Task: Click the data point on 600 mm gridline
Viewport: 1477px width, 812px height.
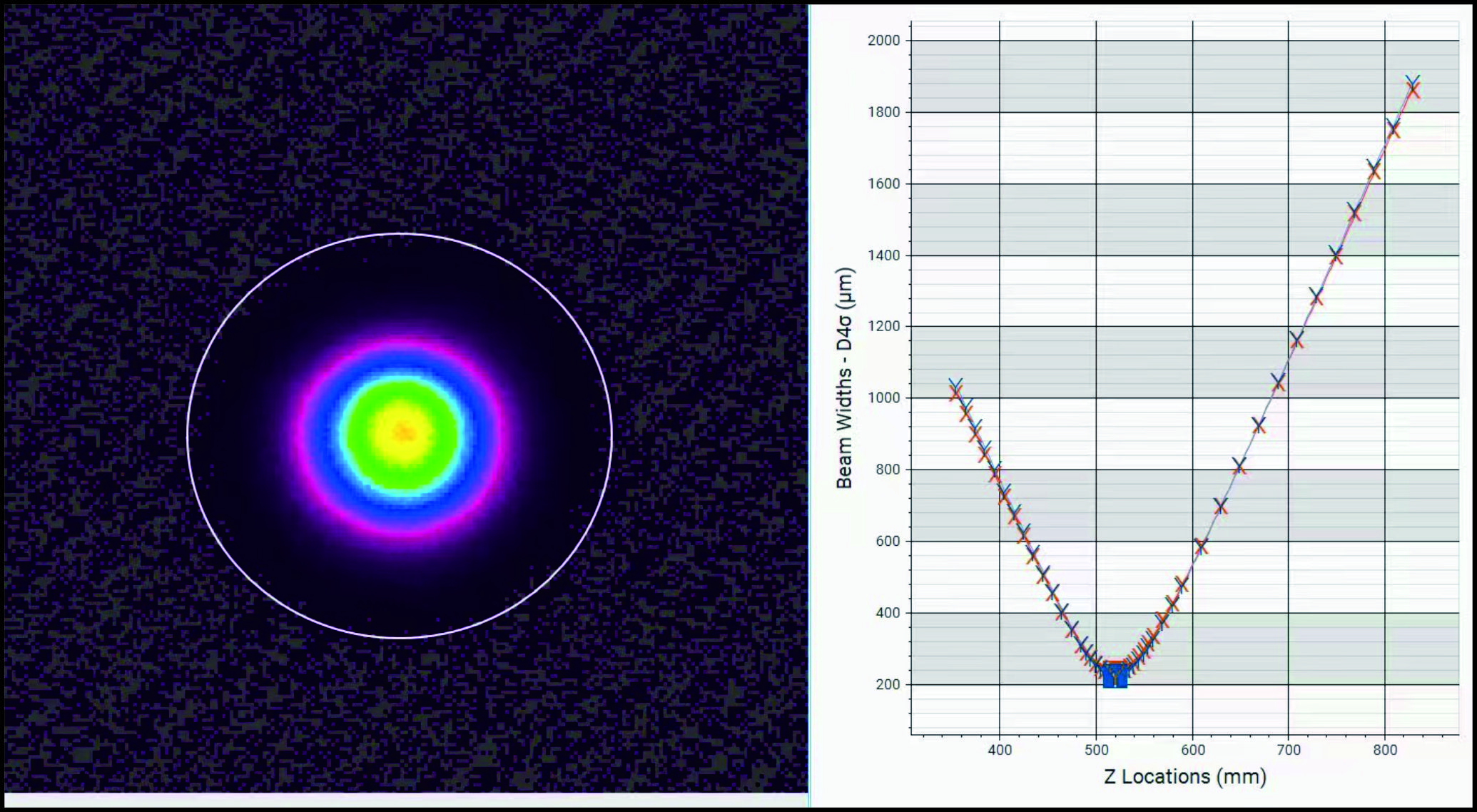Action: point(1201,547)
